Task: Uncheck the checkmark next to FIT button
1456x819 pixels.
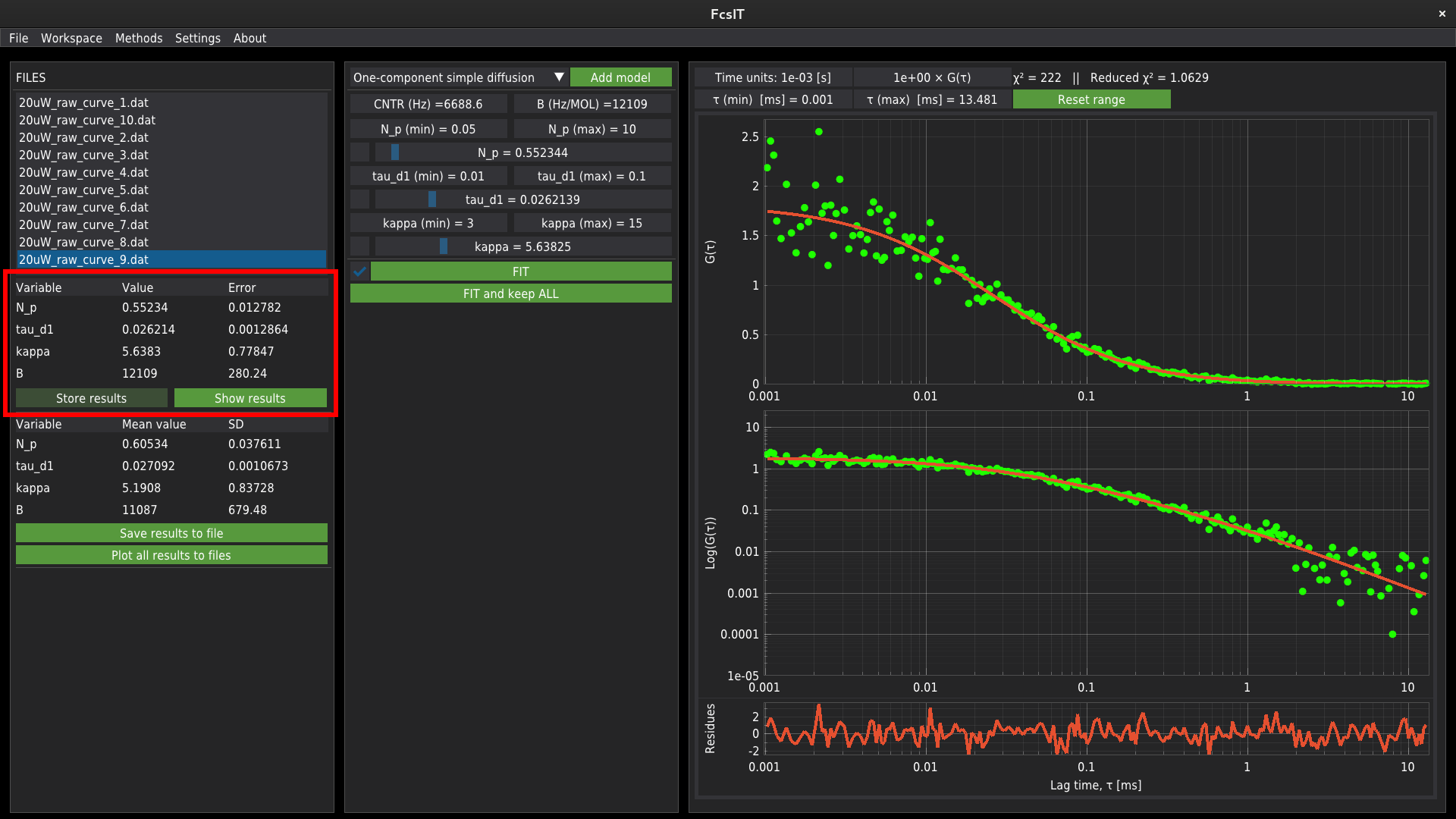Action: [x=360, y=271]
